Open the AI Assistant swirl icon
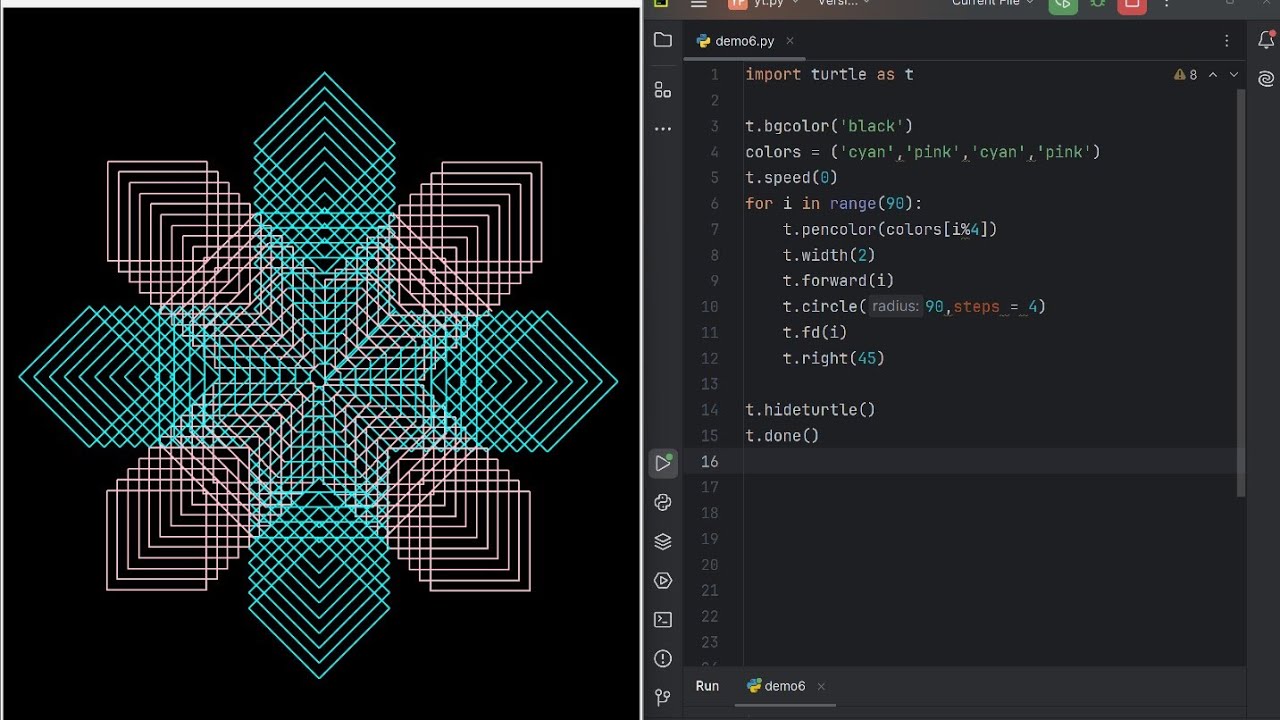 point(1265,79)
